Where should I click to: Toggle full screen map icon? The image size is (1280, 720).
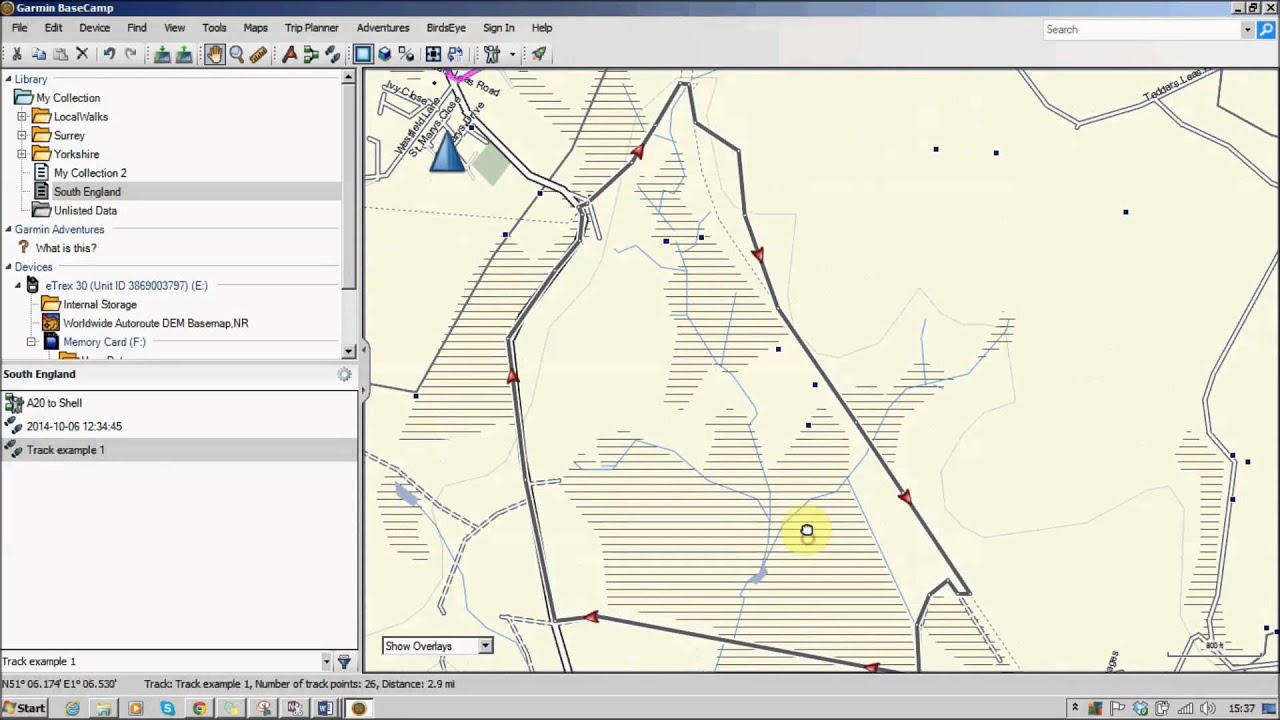433,54
